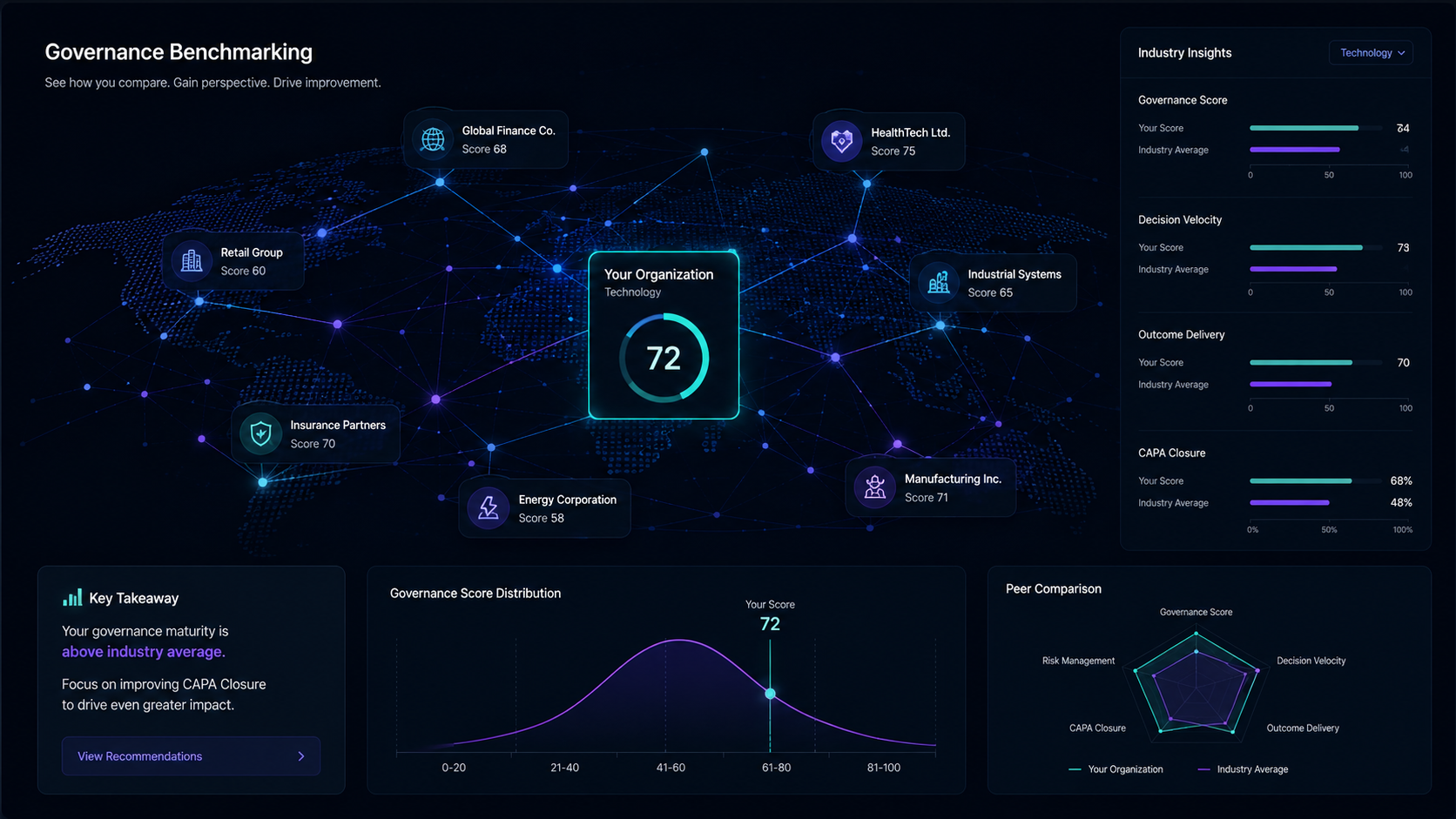Image resolution: width=1456 pixels, height=819 pixels.
Task: Click the HealthTech Ltd. heart icon
Action: [x=841, y=141]
